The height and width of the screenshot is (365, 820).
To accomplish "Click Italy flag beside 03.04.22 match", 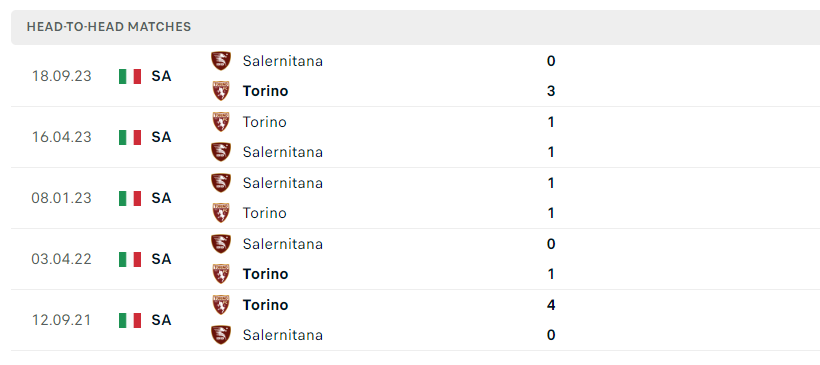I will [130, 259].
